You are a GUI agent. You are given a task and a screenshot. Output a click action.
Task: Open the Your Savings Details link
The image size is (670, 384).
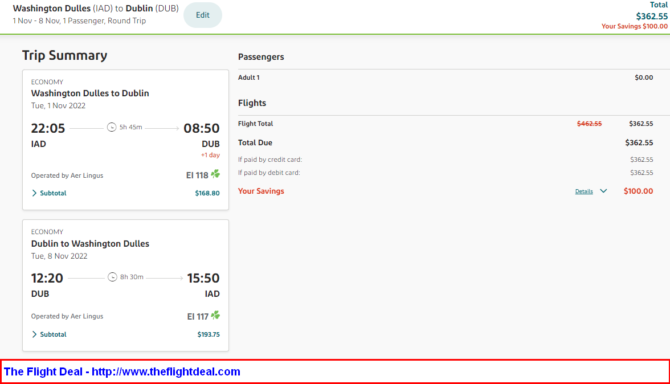tap(584, 191)
